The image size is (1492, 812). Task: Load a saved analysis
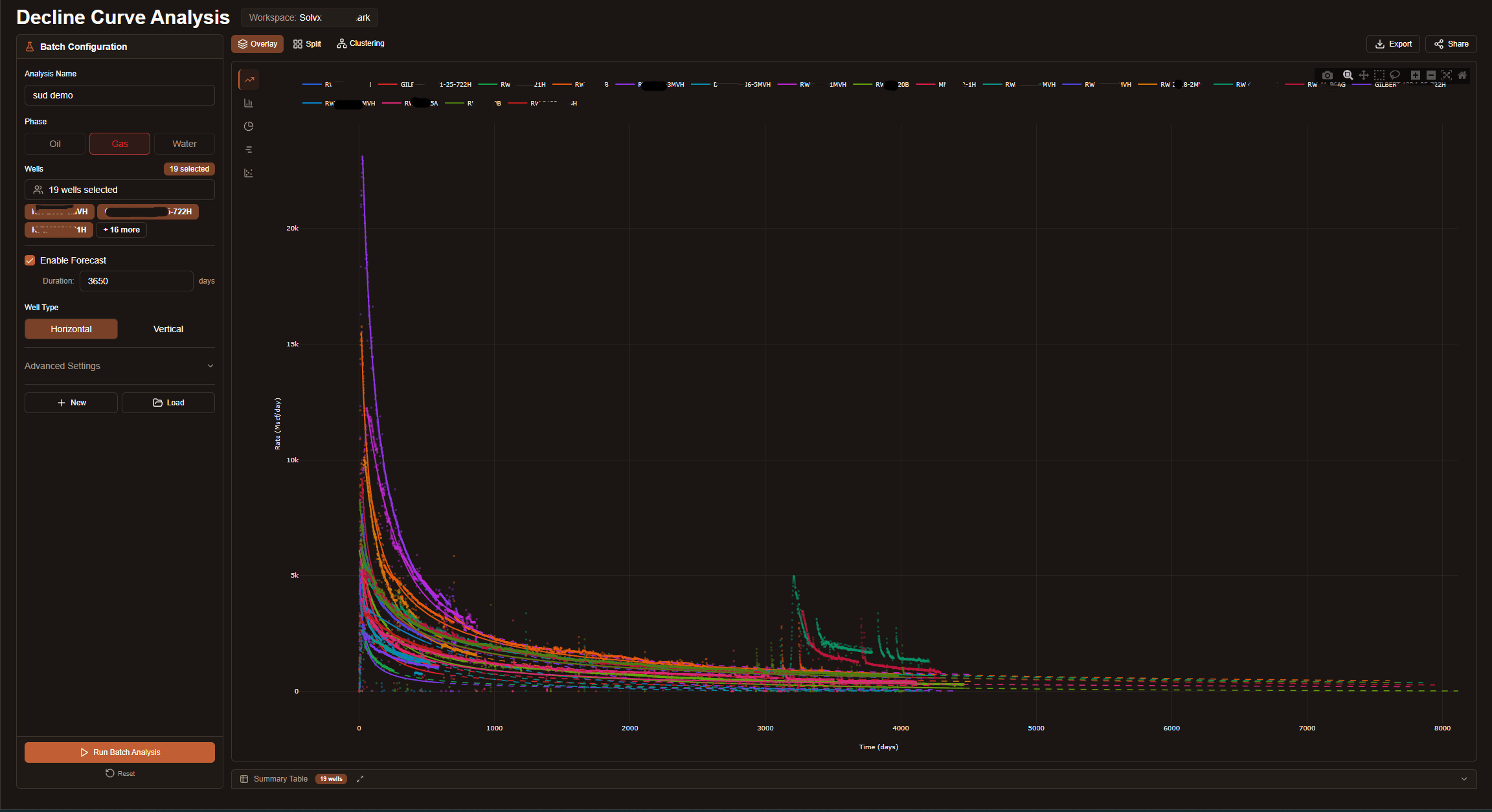tap(168, 403)
